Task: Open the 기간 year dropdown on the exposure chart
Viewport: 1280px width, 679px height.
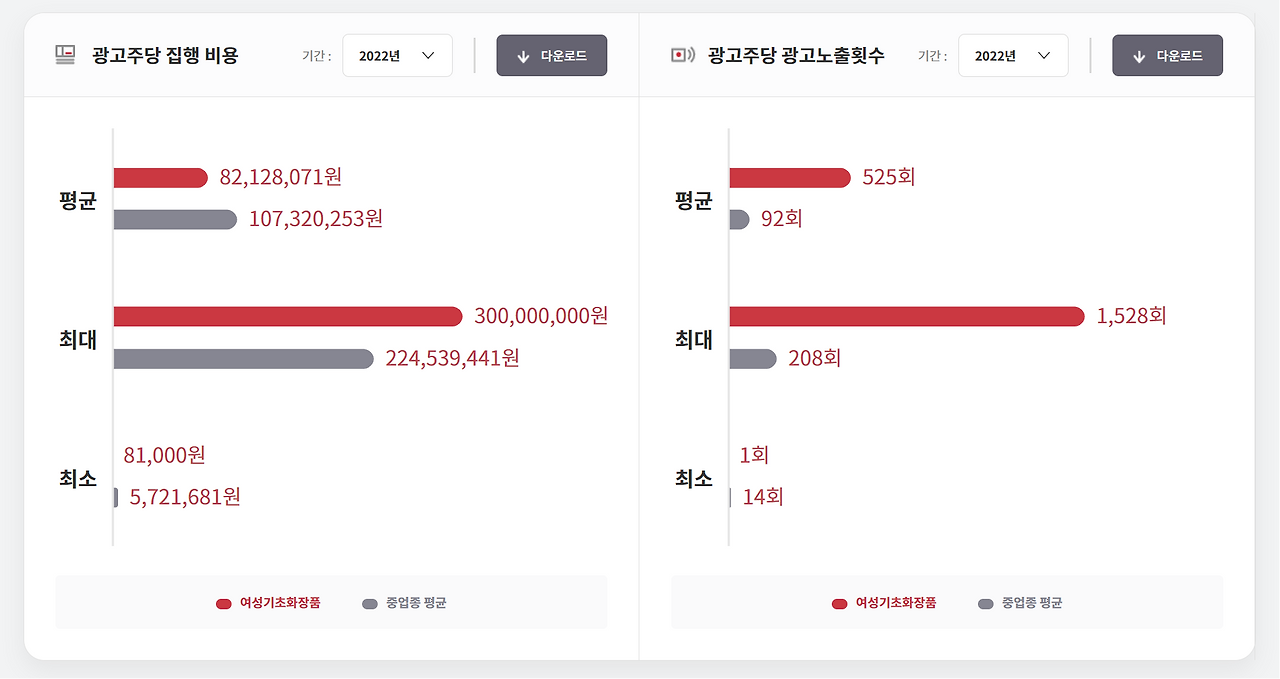Action: 1013,55
